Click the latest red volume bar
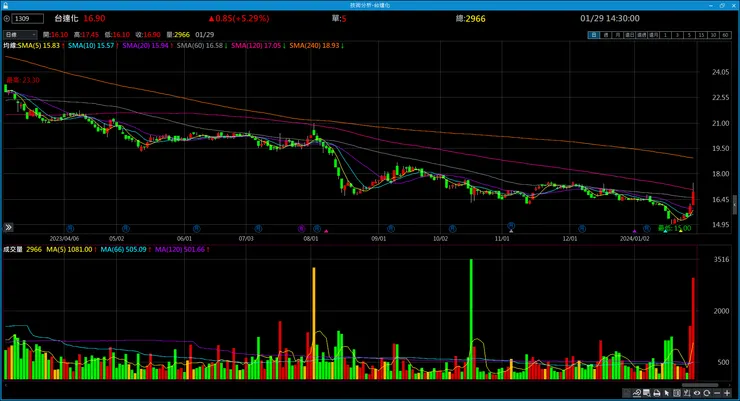The width and height of the screenshot is (740, 401). click(x=693, y=328)
